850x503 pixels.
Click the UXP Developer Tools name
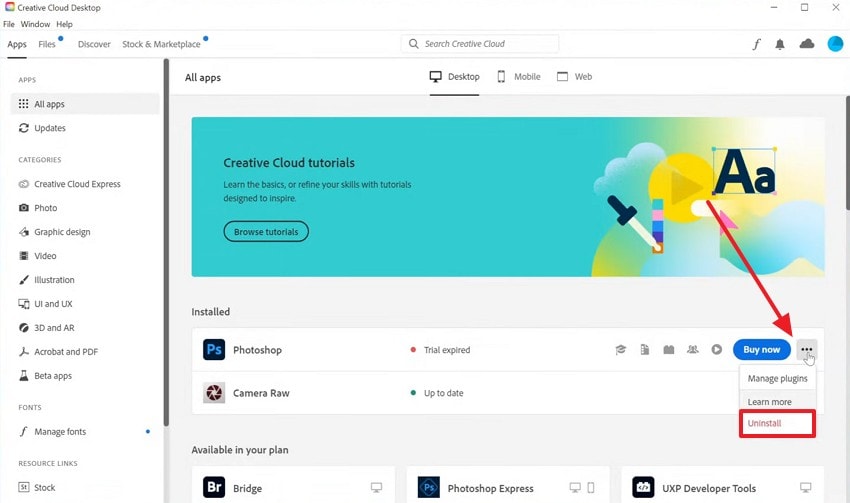tap(709, 488)
